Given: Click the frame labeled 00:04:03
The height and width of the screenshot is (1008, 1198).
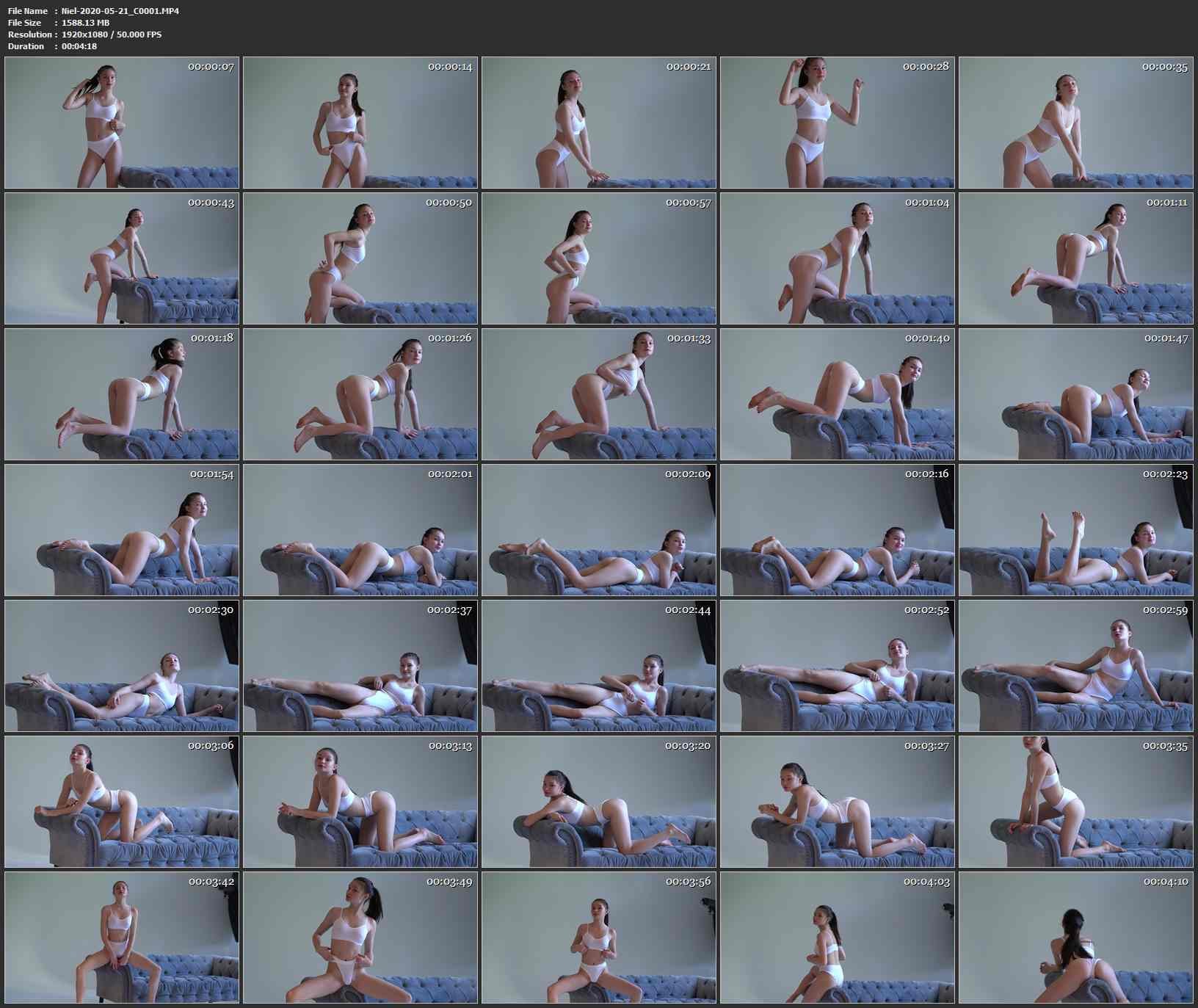Looking at the screenshot, I should tap(837, 938).
